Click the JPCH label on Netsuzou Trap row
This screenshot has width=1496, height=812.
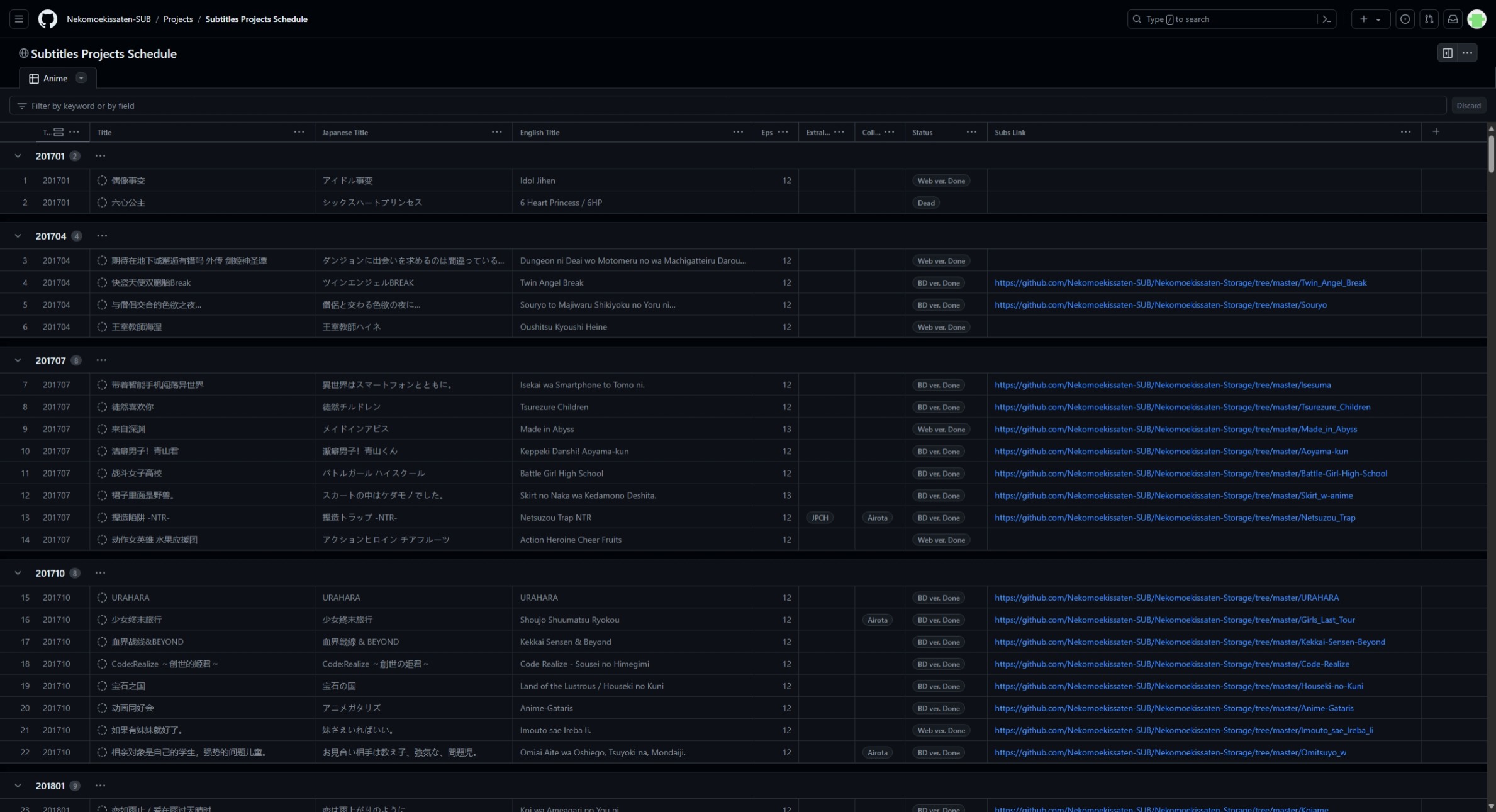coord(820,518)
